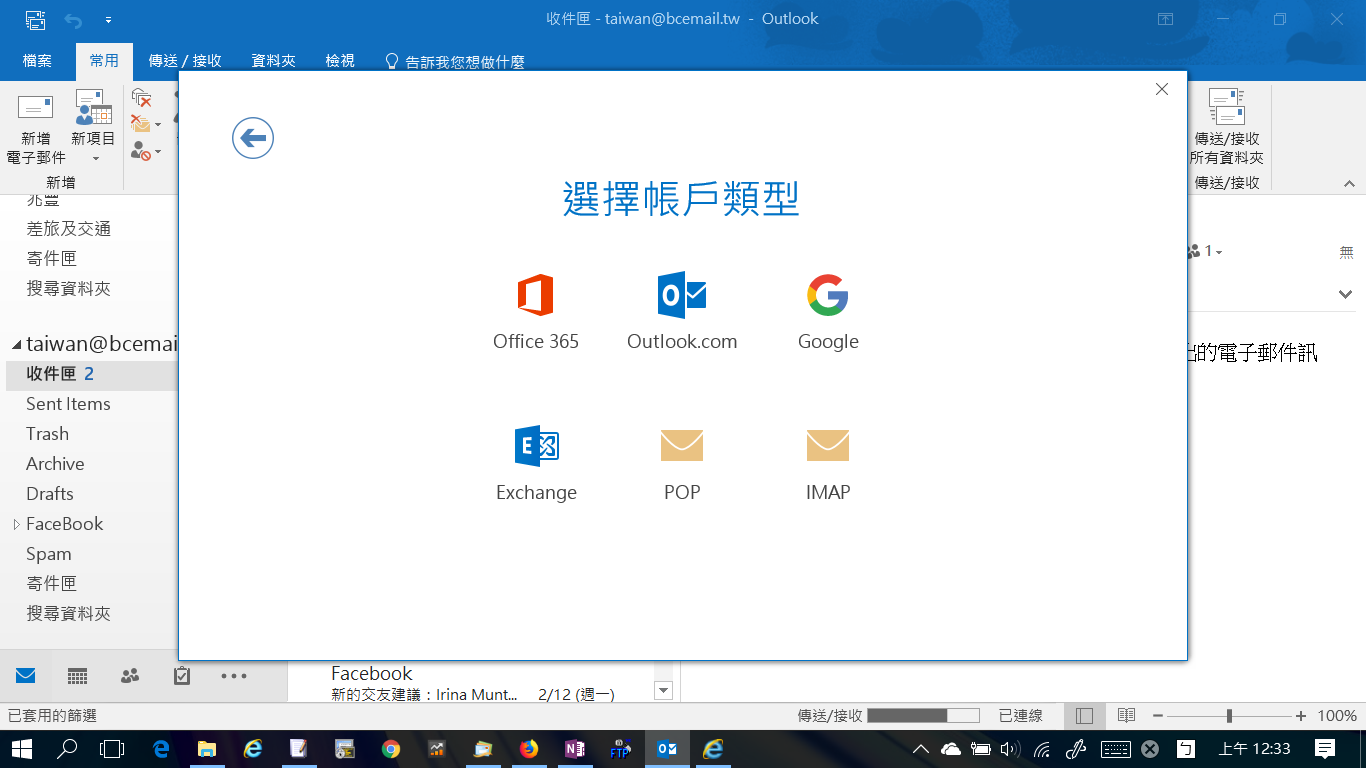Collapse the ribbon with chevron arrow

pos(1349,184)
